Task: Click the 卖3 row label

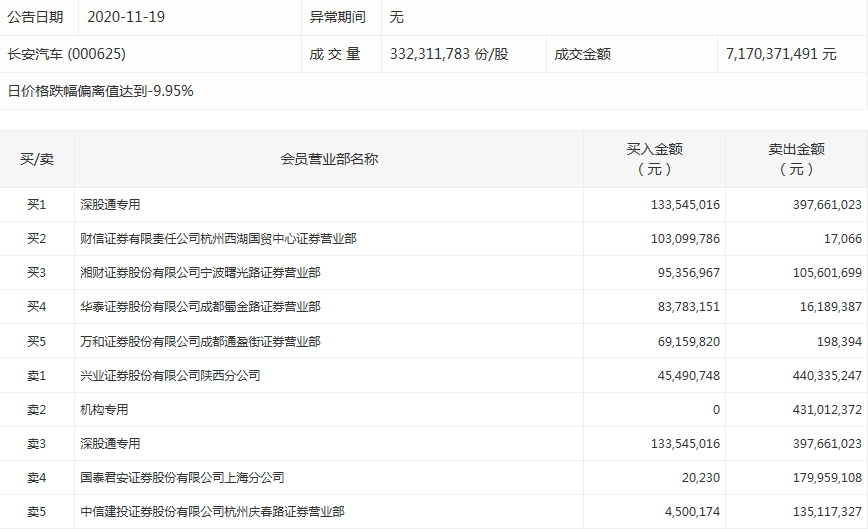Action: coord(37,444)
